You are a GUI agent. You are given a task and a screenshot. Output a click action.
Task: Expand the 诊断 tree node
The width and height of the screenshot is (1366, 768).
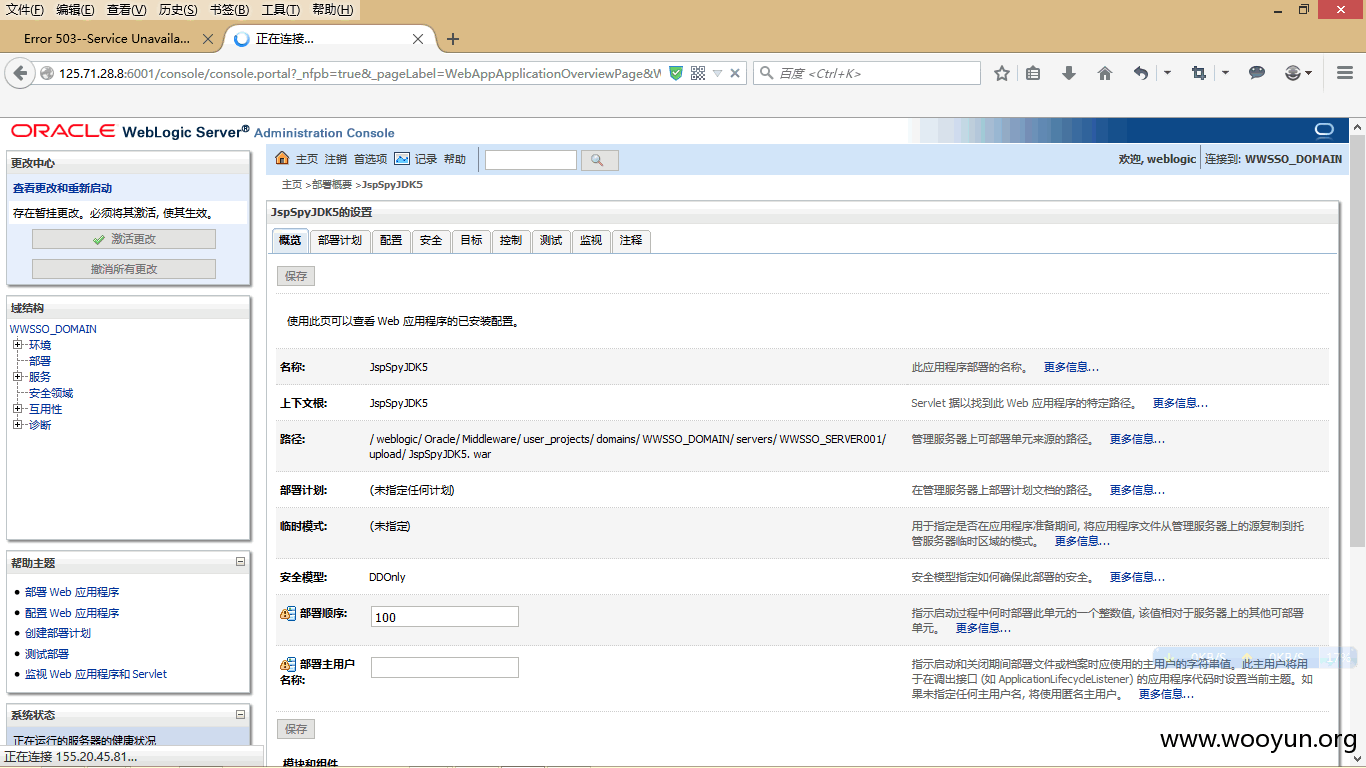(x=17, y=425)
